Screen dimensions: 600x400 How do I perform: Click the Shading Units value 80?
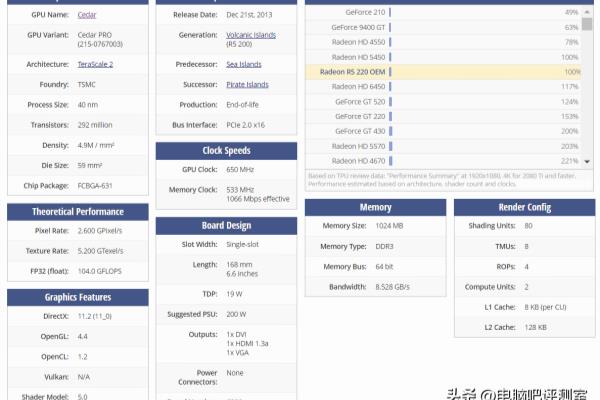pyautogui.click(x=528, y=226)
